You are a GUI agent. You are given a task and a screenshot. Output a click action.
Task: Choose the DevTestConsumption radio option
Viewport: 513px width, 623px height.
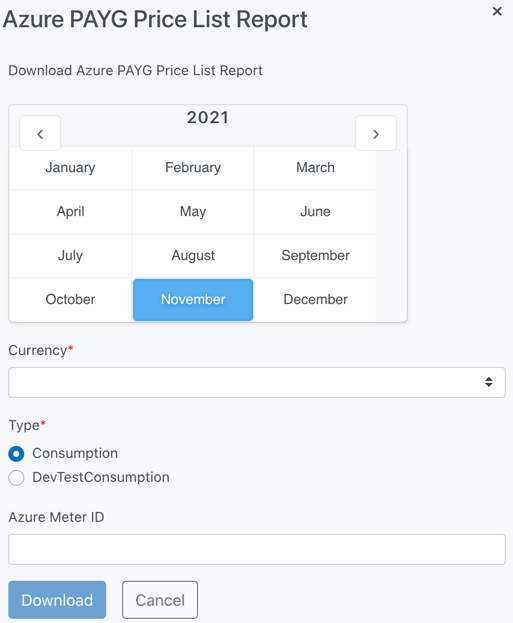(x=16, y=478)
